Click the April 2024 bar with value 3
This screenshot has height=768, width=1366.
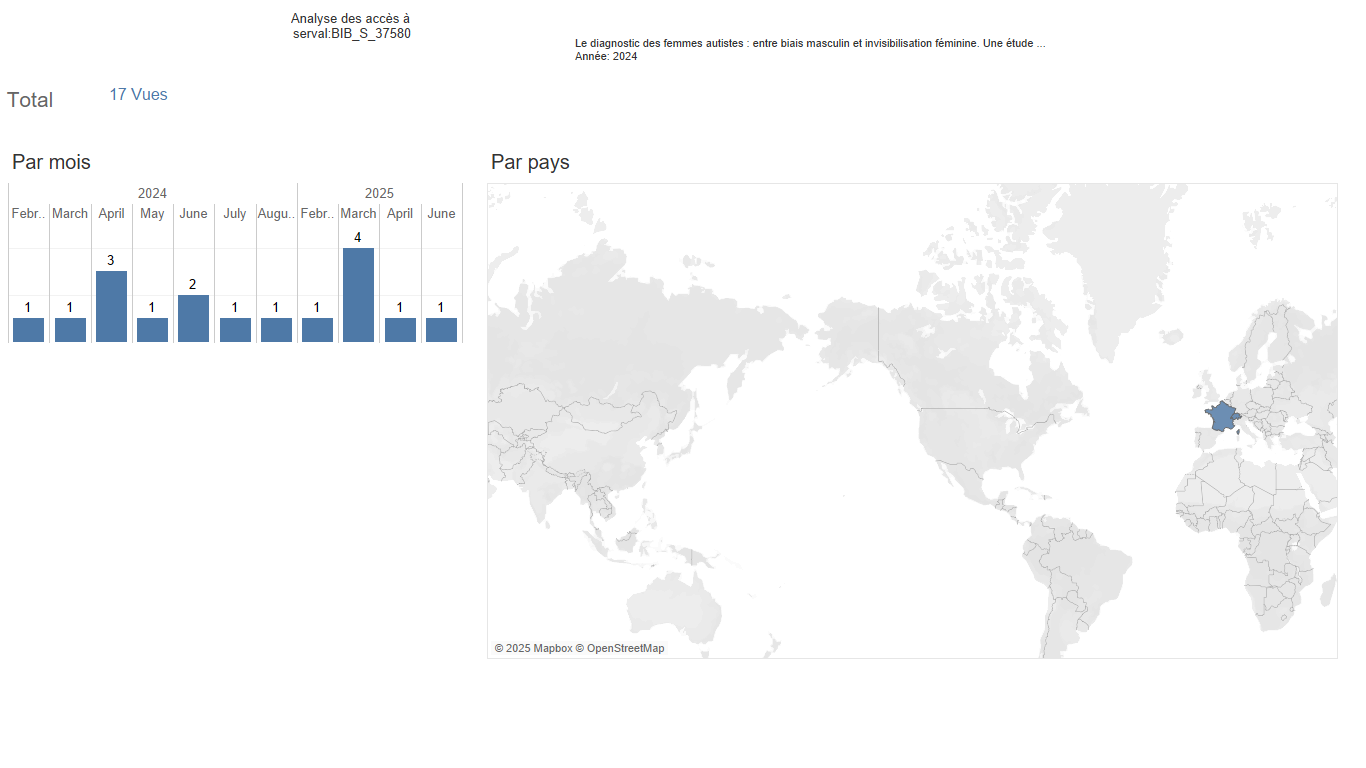(111, 306)
